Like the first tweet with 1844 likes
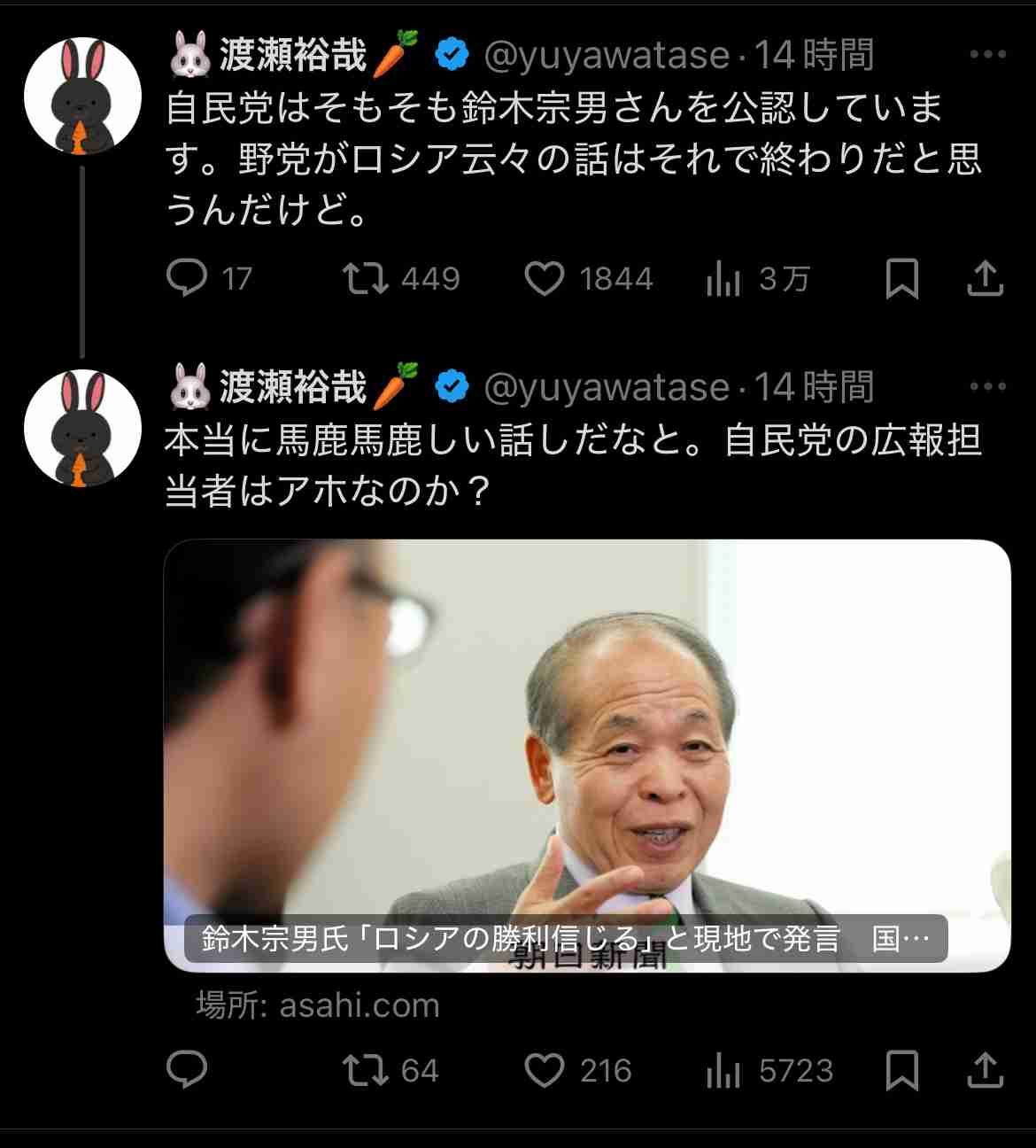Screen dimensions: 1036x1148 (589, 279)
